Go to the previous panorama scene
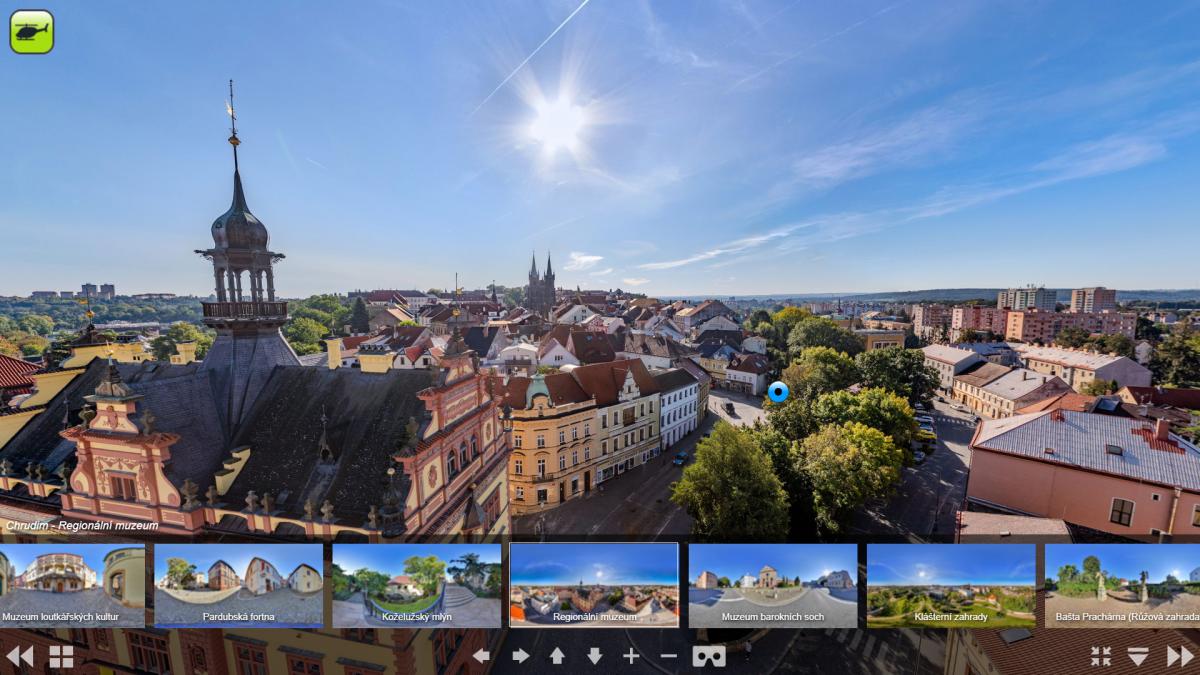Screen dimensions: 1200x675 tap(20, 656)
